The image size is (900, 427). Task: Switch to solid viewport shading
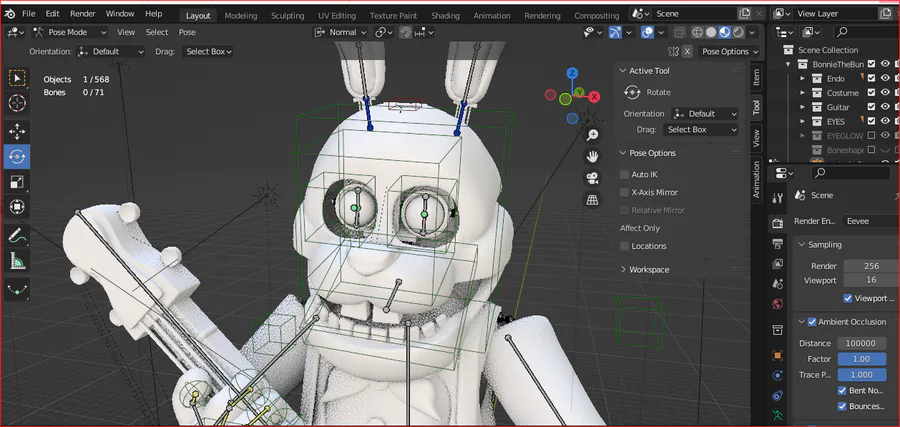point(711,33)
